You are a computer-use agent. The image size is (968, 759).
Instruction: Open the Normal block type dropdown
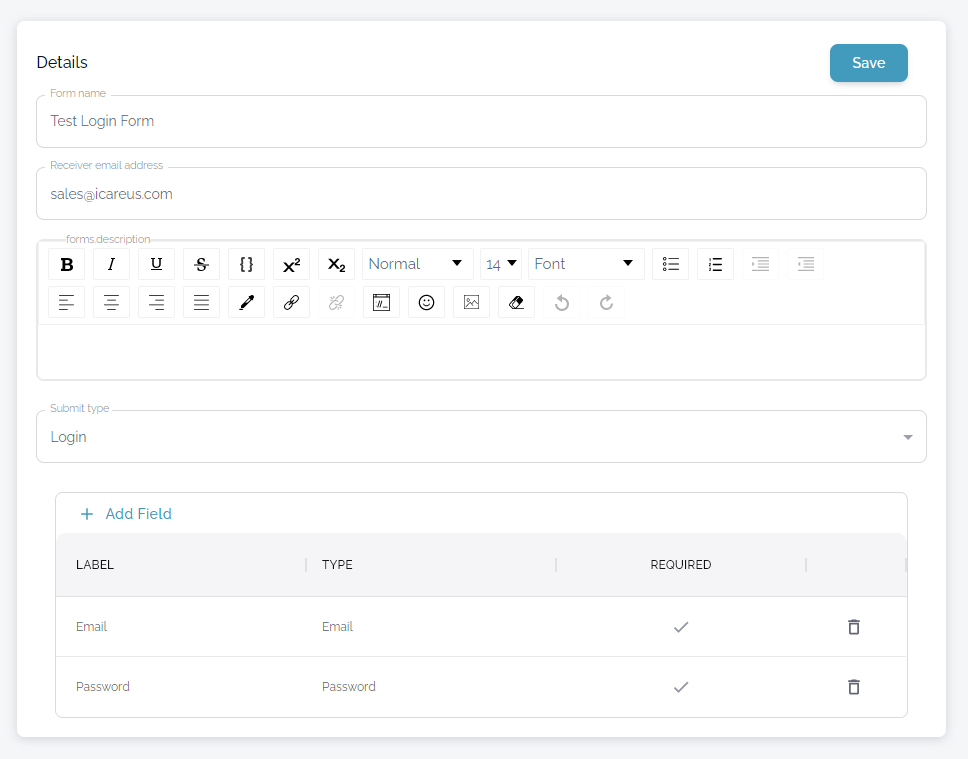click(416, 264)
